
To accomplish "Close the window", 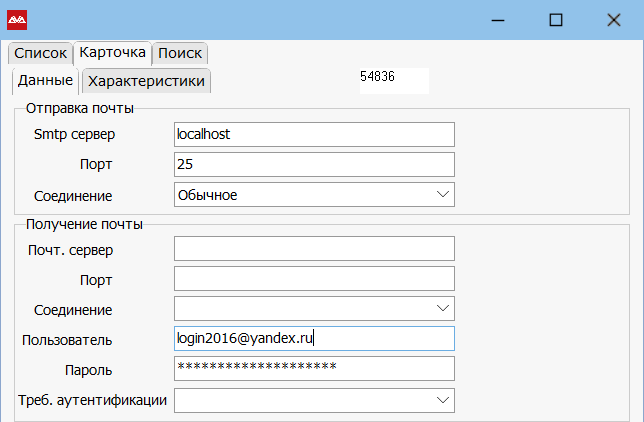I will click(613, 19).
